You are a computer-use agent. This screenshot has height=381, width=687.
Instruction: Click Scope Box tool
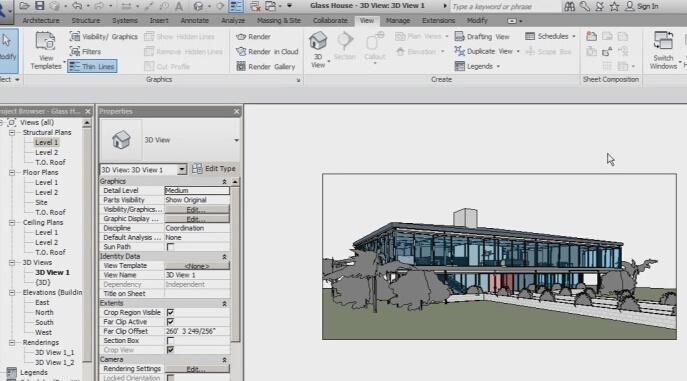(x=548, y=52)
